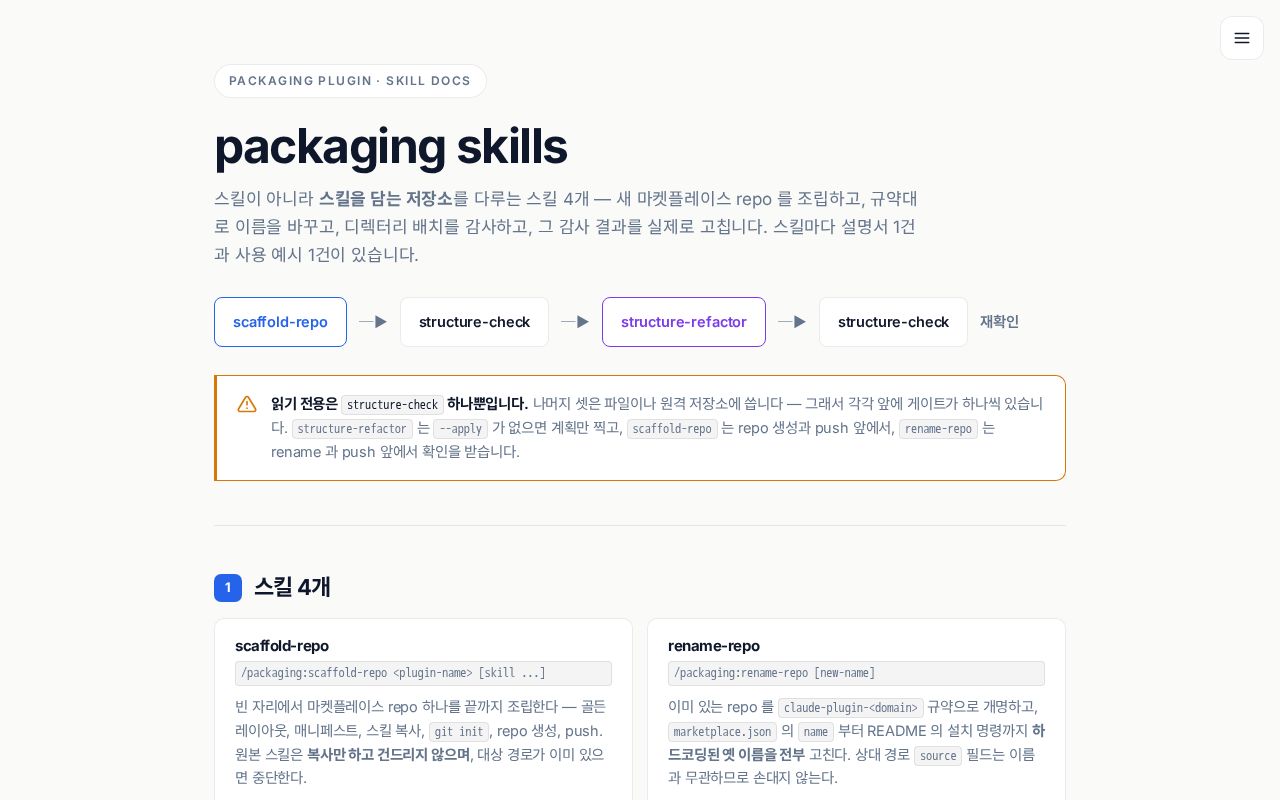
Task: Open the hamburger menu button
Action: tap(1242, 38)
